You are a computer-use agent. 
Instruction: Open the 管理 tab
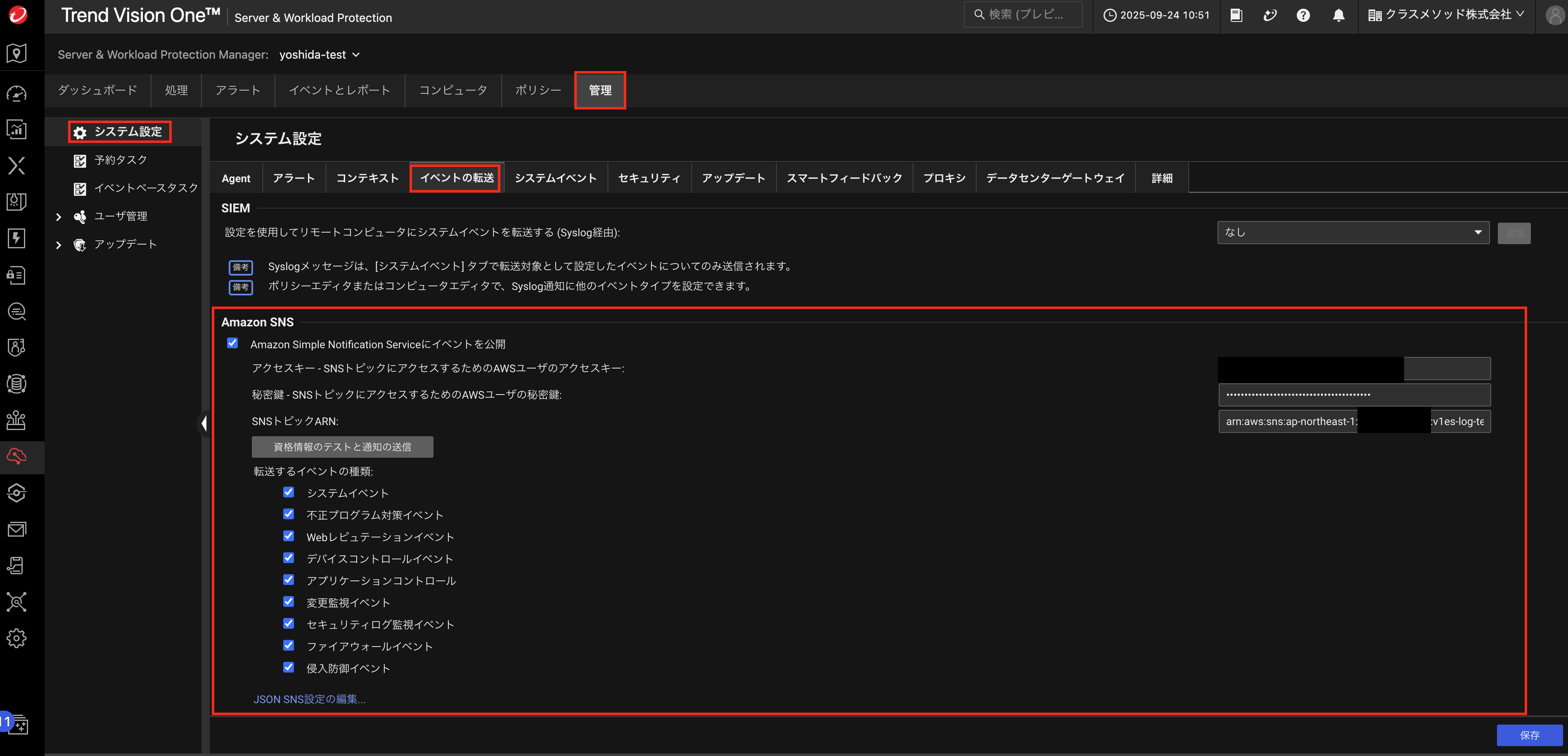click(x=600, y=90)
